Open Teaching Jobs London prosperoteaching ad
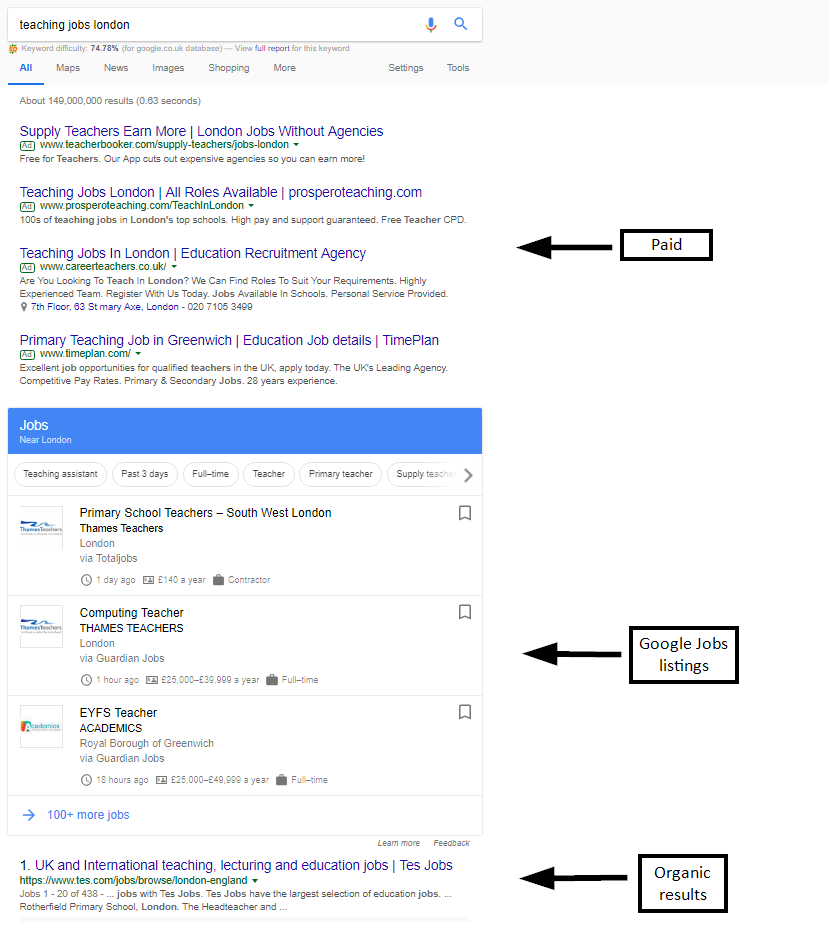The width and height of the screenshot is (829, 931). [x=221, y=192]
